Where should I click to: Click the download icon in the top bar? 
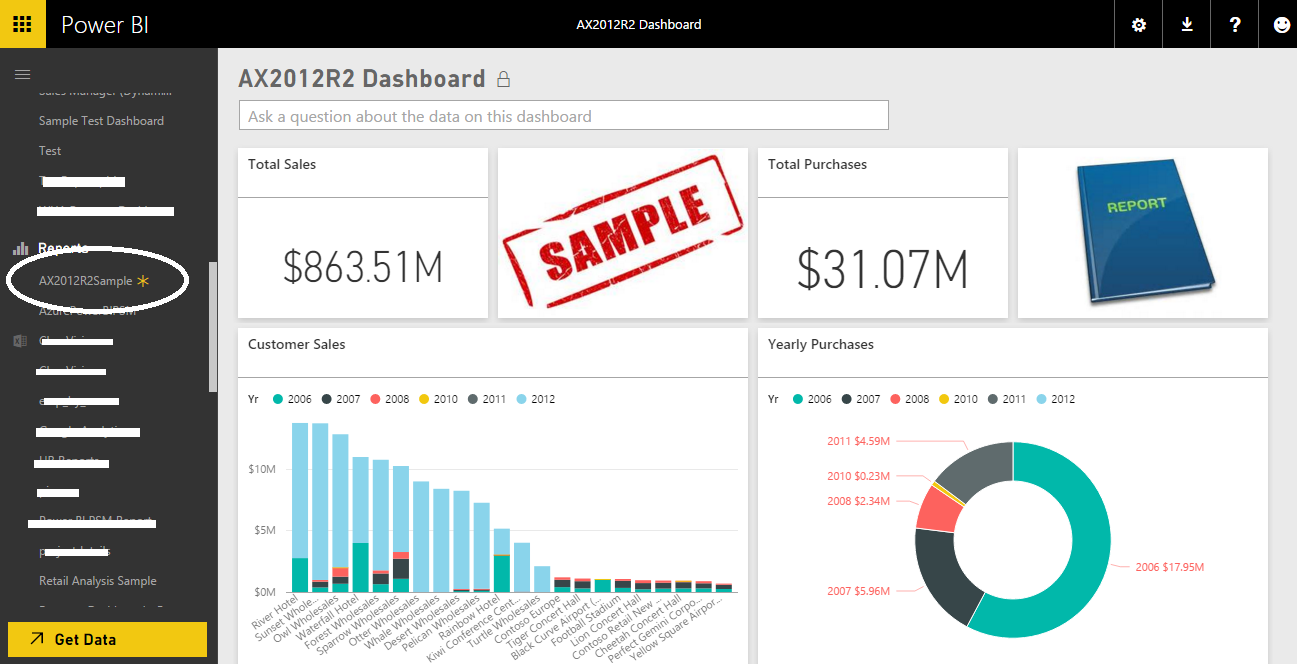(1187, 25)
